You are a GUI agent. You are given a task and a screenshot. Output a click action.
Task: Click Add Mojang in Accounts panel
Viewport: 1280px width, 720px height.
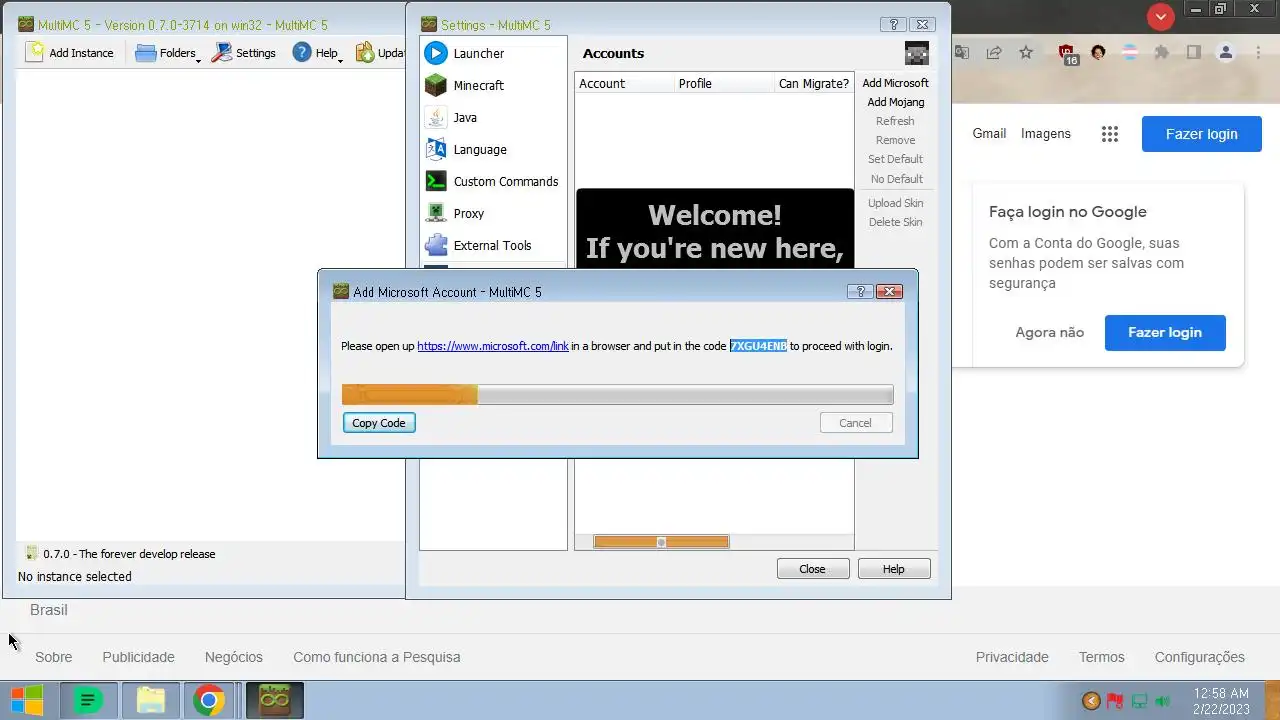[x=895, y=102]
